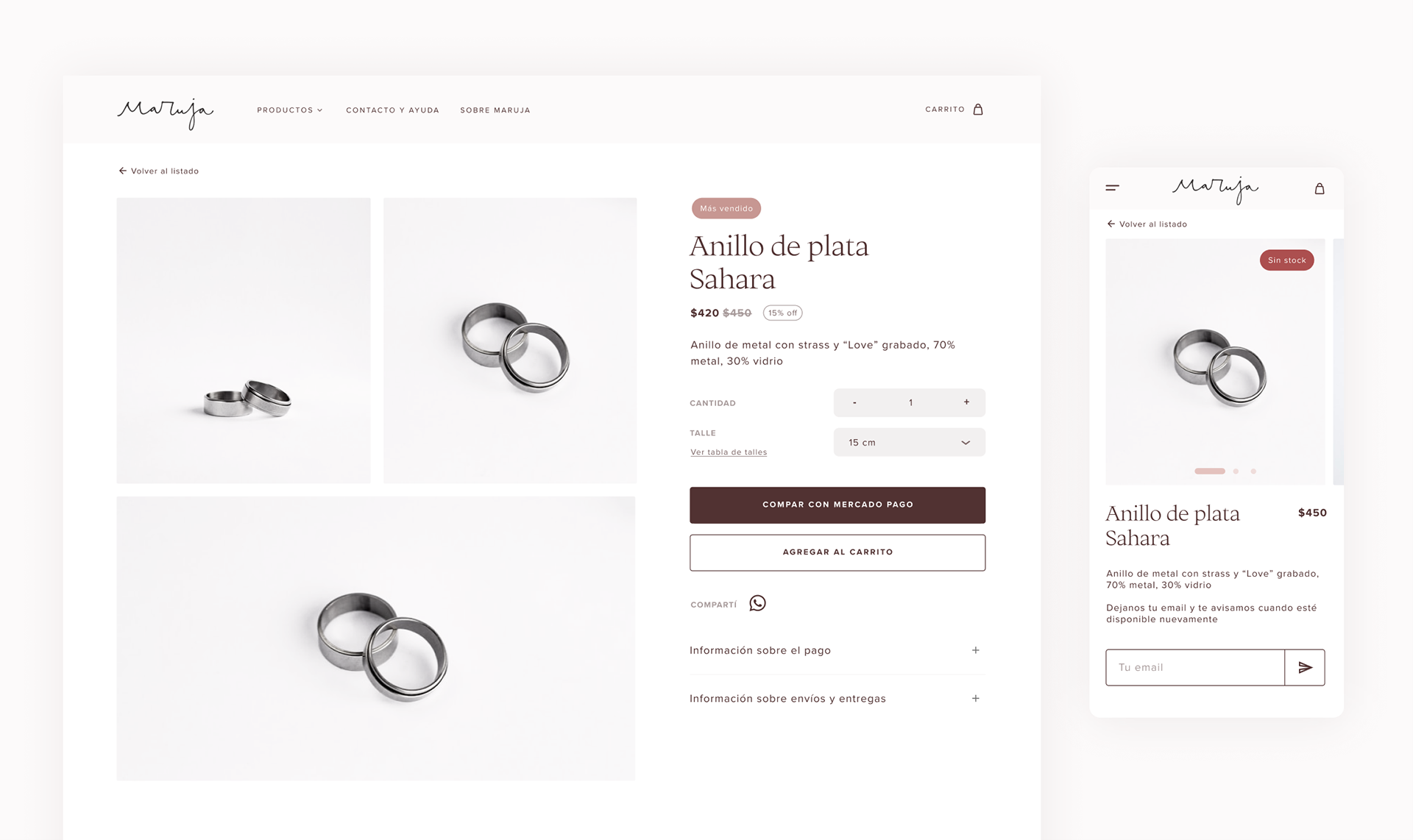Screen dimensions: 1413x840
Task: Open the Talle 15 cm size dropdown
Action: pyautogui.click(x=909, y=442)
